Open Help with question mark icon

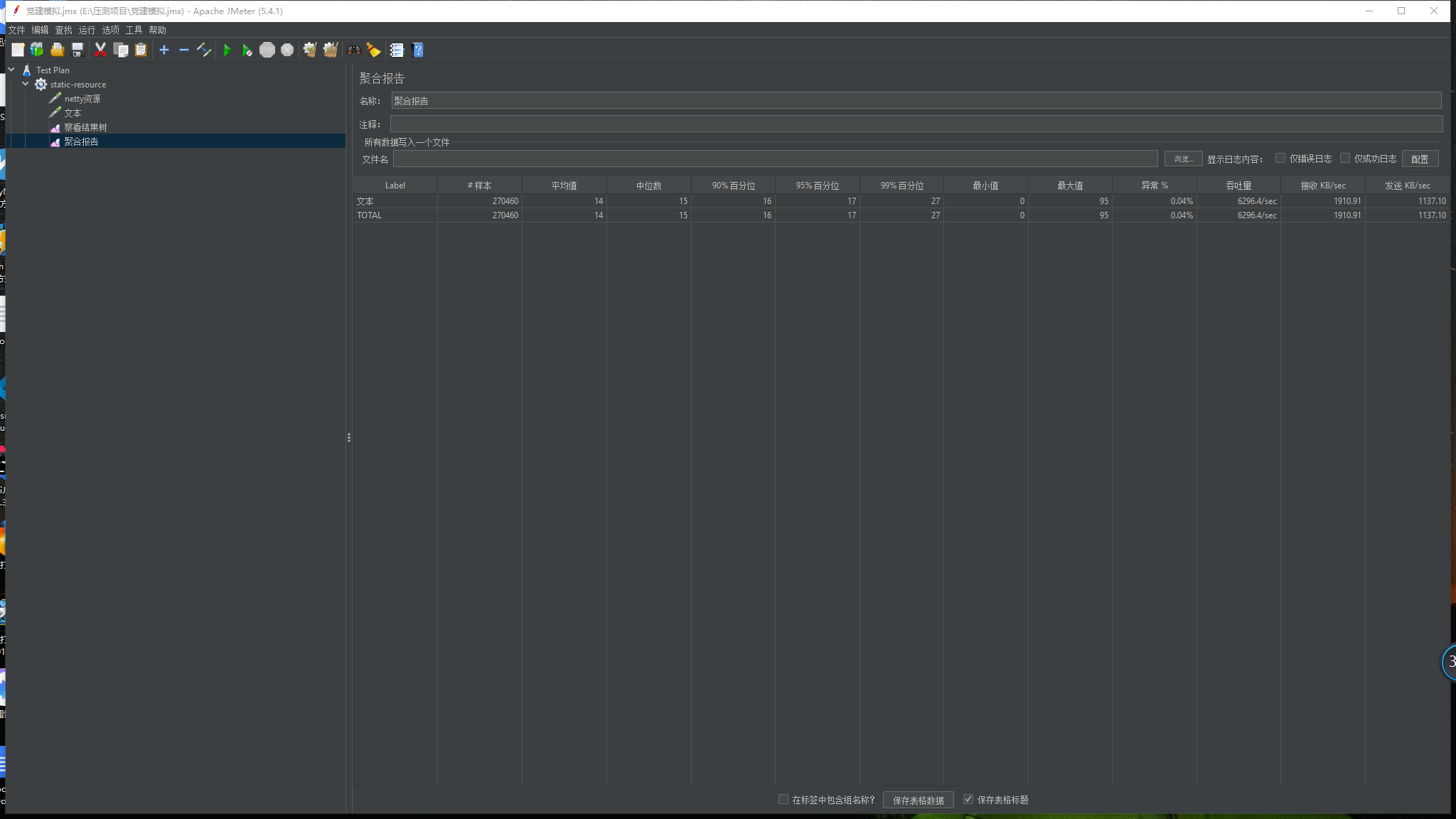coord(417,50)
